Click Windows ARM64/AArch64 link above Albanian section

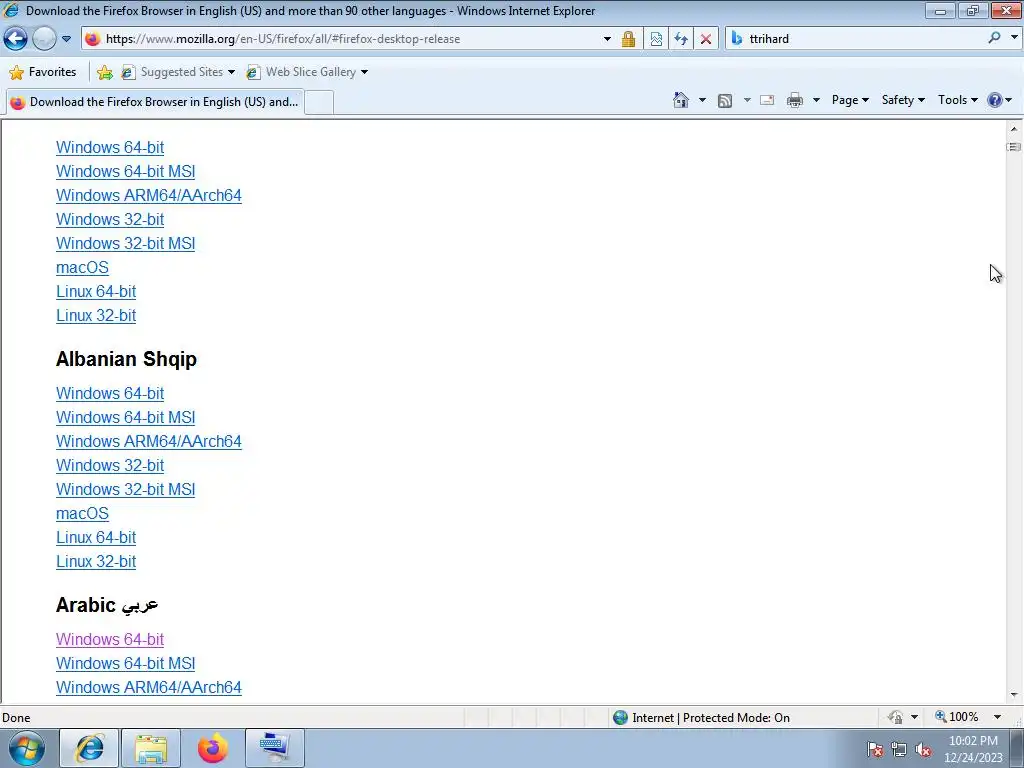coord(149,195)
